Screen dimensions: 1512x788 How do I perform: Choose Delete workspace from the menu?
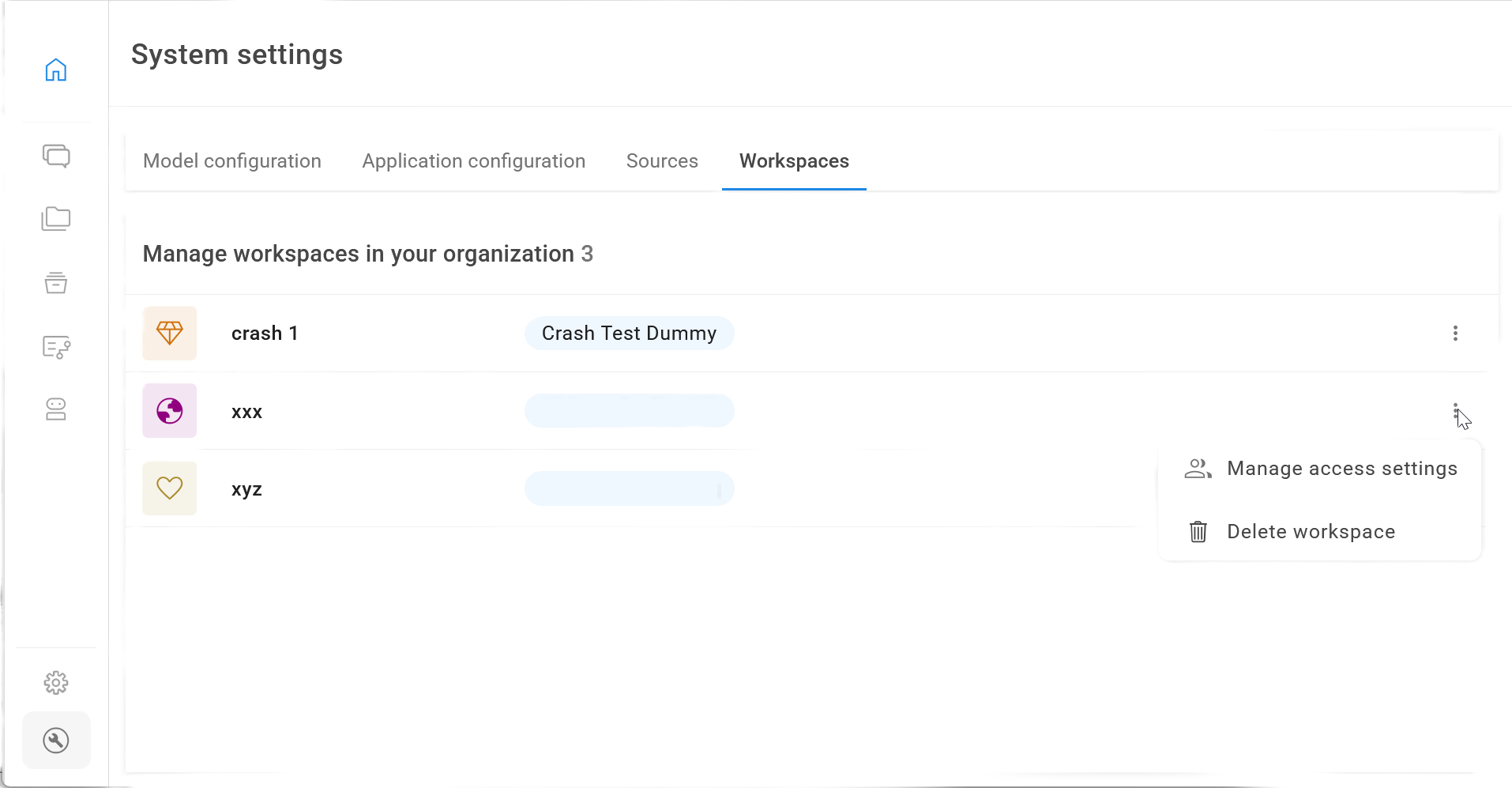click(x=1310, y=532)
